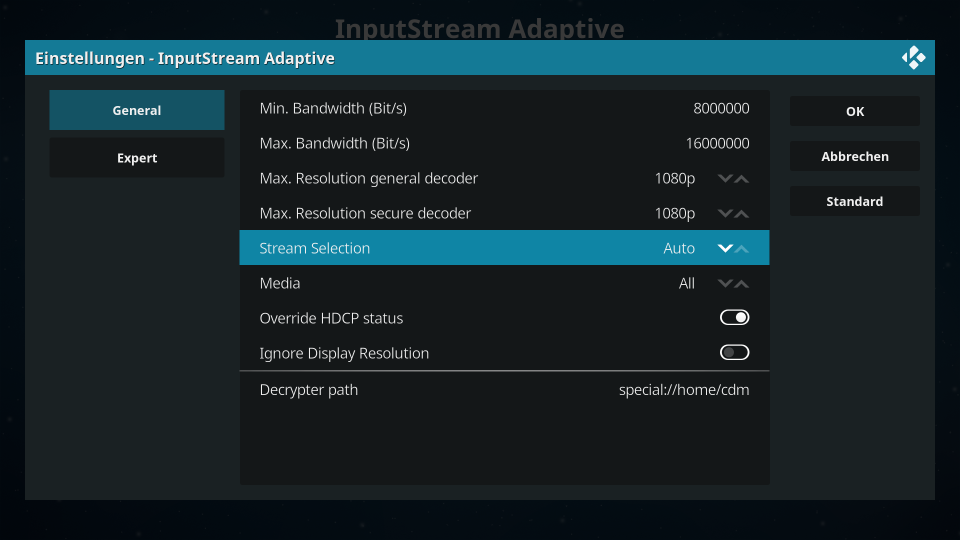Enable Ignore Display Resolution toggle
The height and width of the screenshot is (540, 960).
tap(734, 352)
